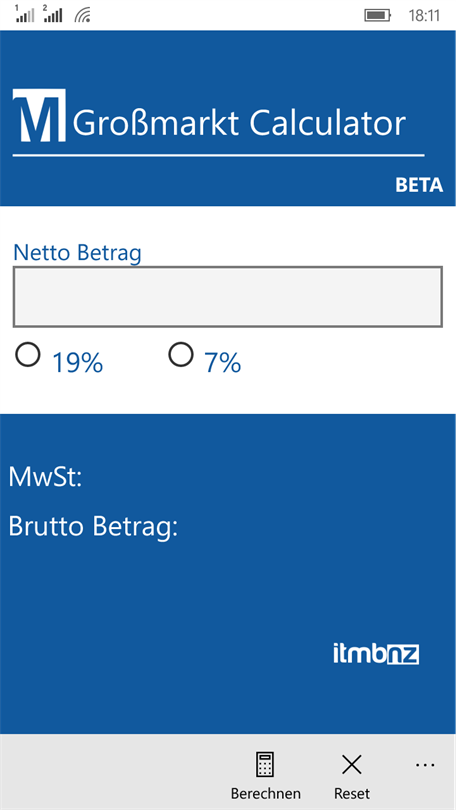Click the Reset label text
Screen dimensions: 456x810
pyautogui.click(x=352, y=793)
